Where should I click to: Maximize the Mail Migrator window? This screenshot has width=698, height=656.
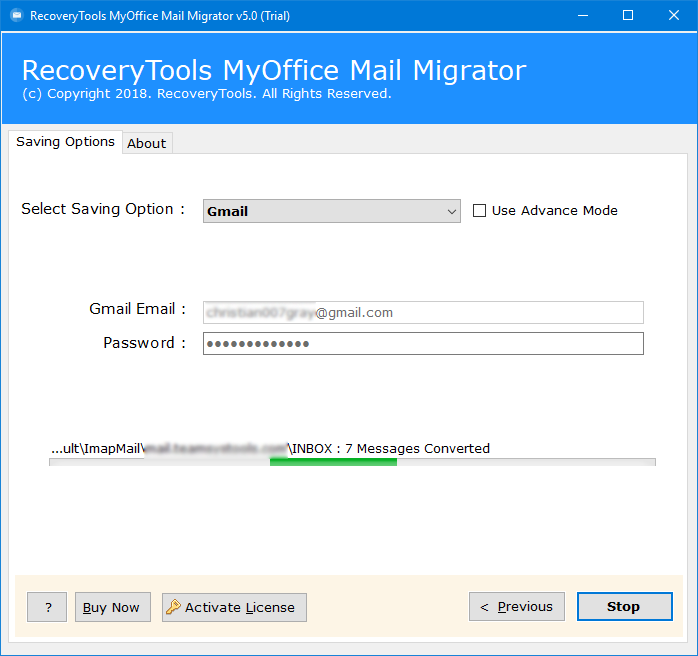(627, 15)
